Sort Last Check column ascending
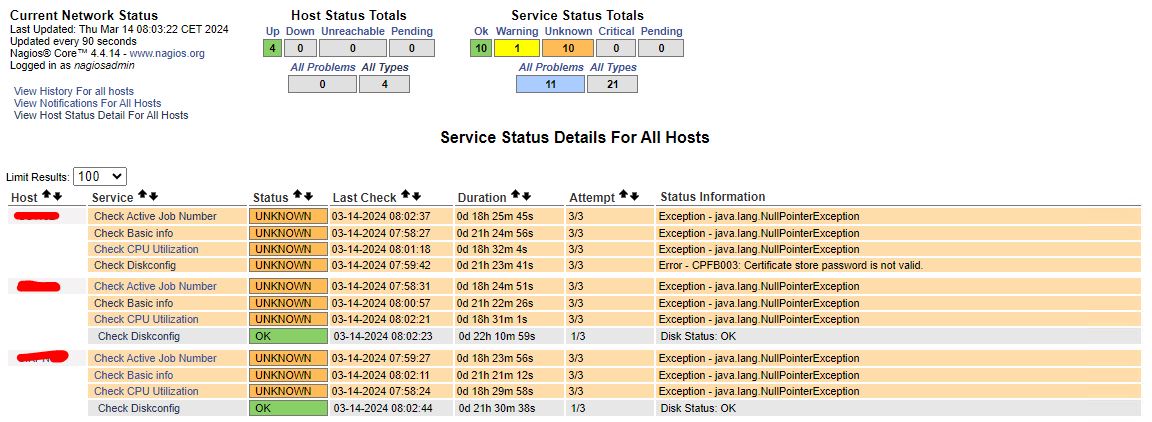The height and width of the screenshot is (422, 1152). 405,196
